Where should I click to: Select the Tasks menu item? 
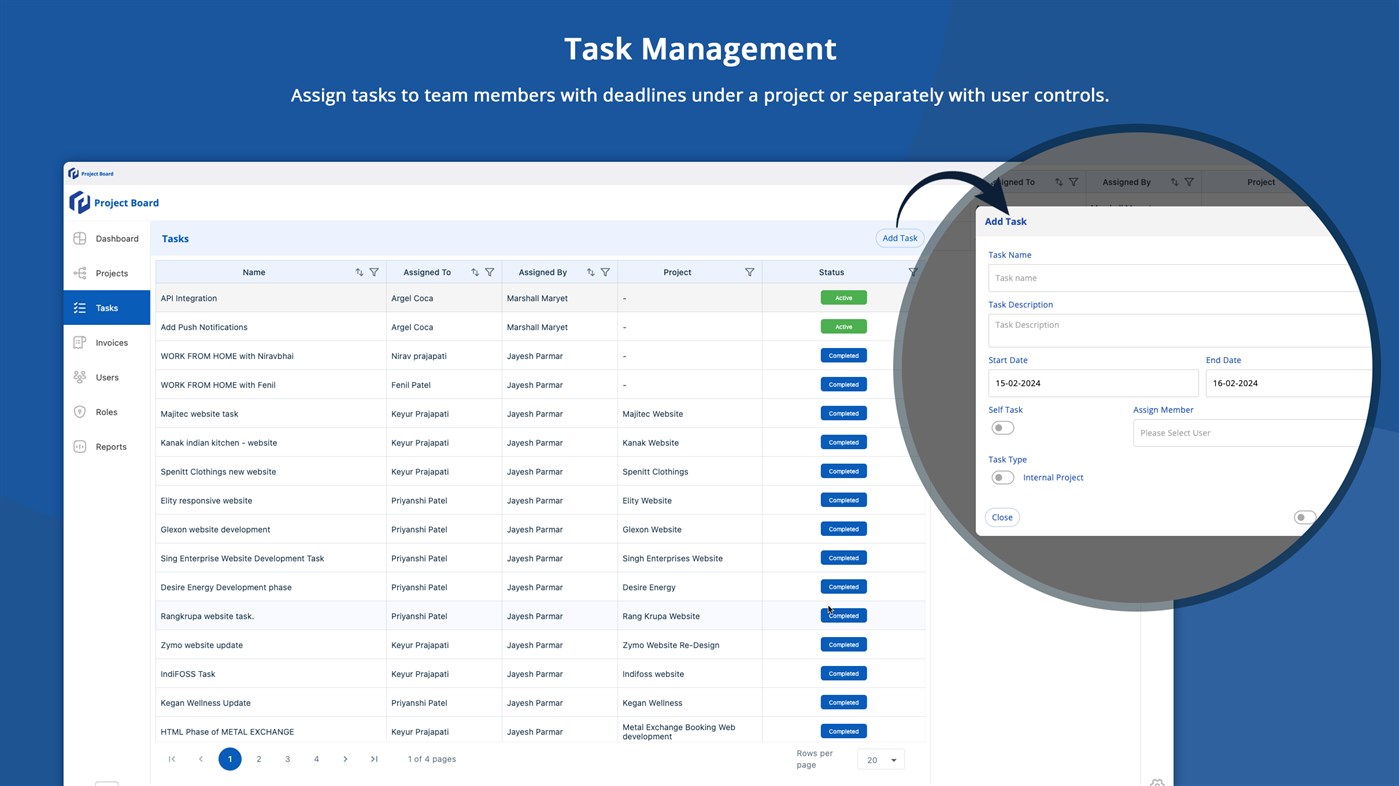point(107,308)
